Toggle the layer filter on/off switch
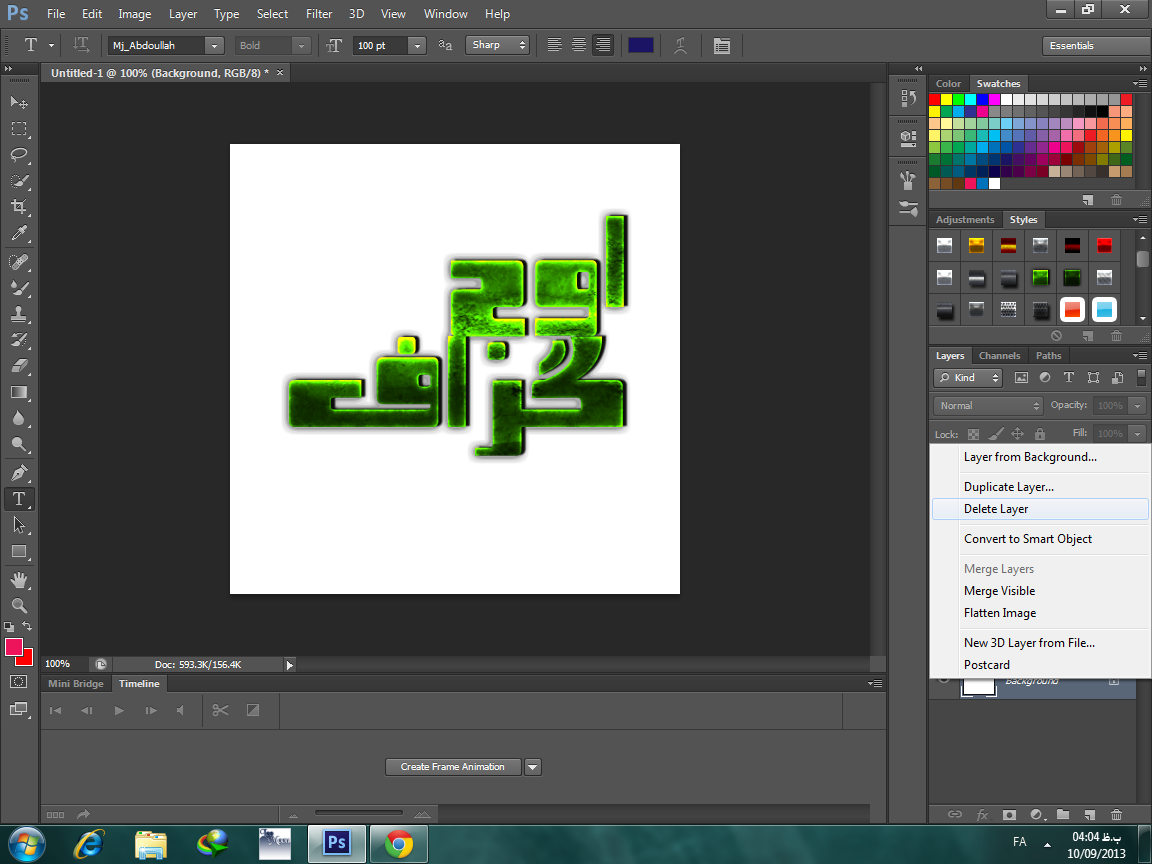 [1141, 377]
